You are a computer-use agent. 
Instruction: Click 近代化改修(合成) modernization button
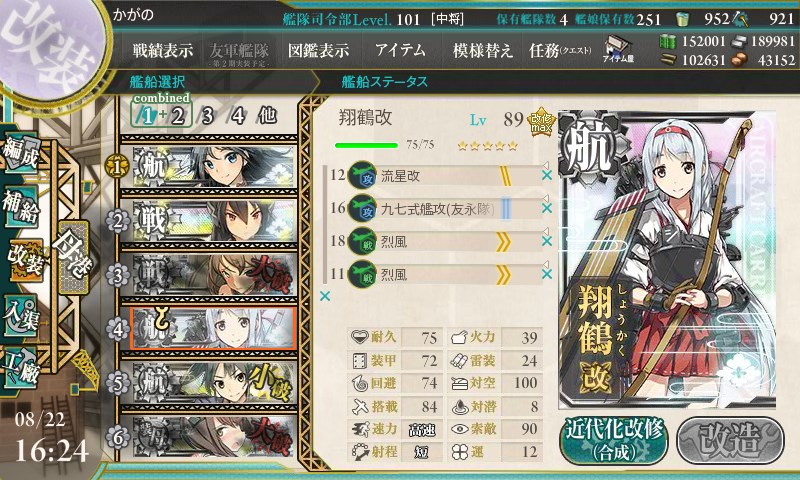(614, 440)
